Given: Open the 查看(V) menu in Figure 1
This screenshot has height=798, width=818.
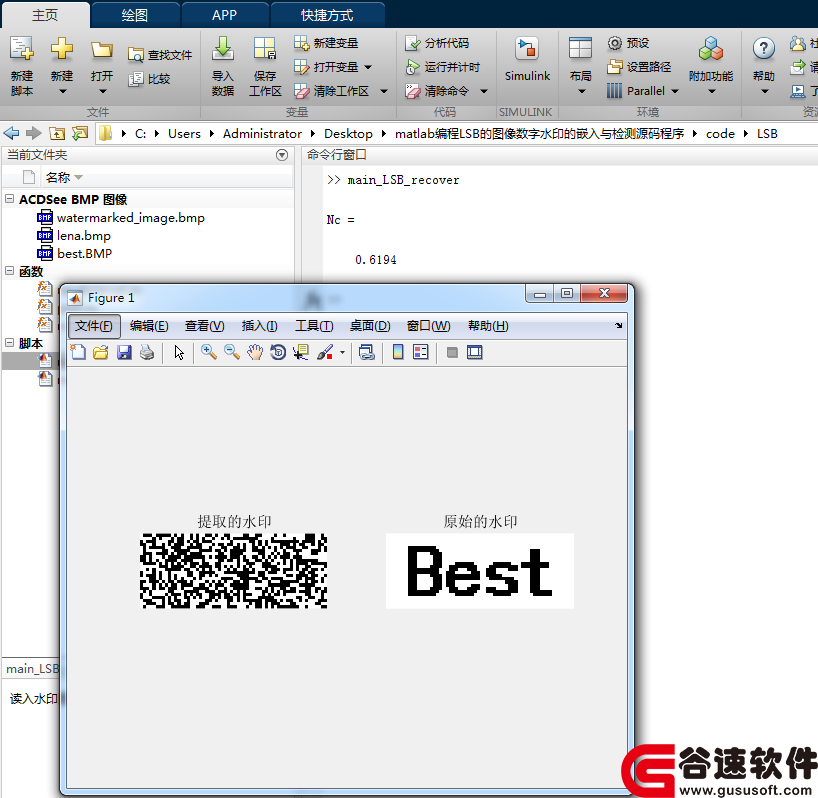Looking at the screenshot, I should click(204, 326).
